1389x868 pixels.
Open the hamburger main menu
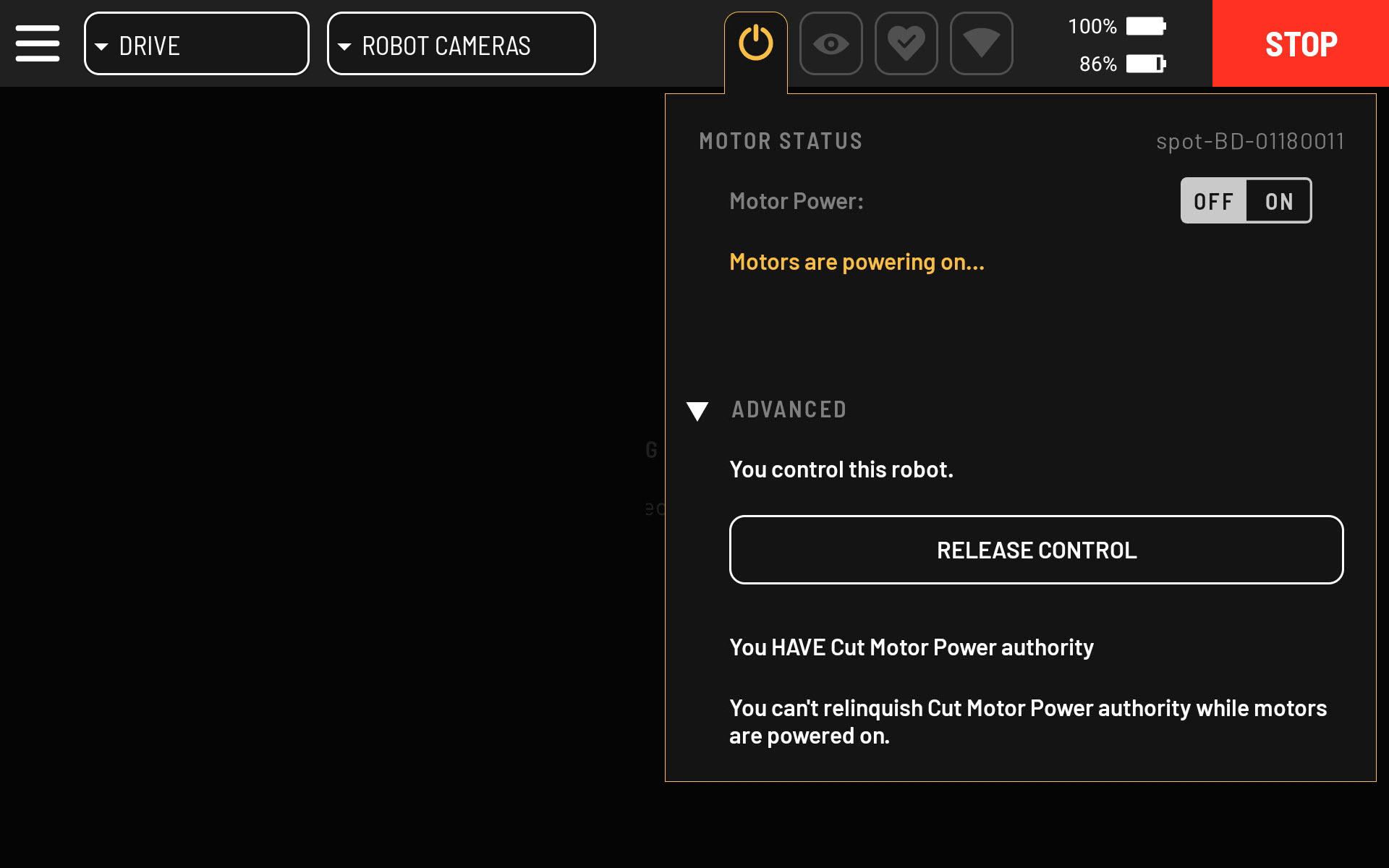38,43
